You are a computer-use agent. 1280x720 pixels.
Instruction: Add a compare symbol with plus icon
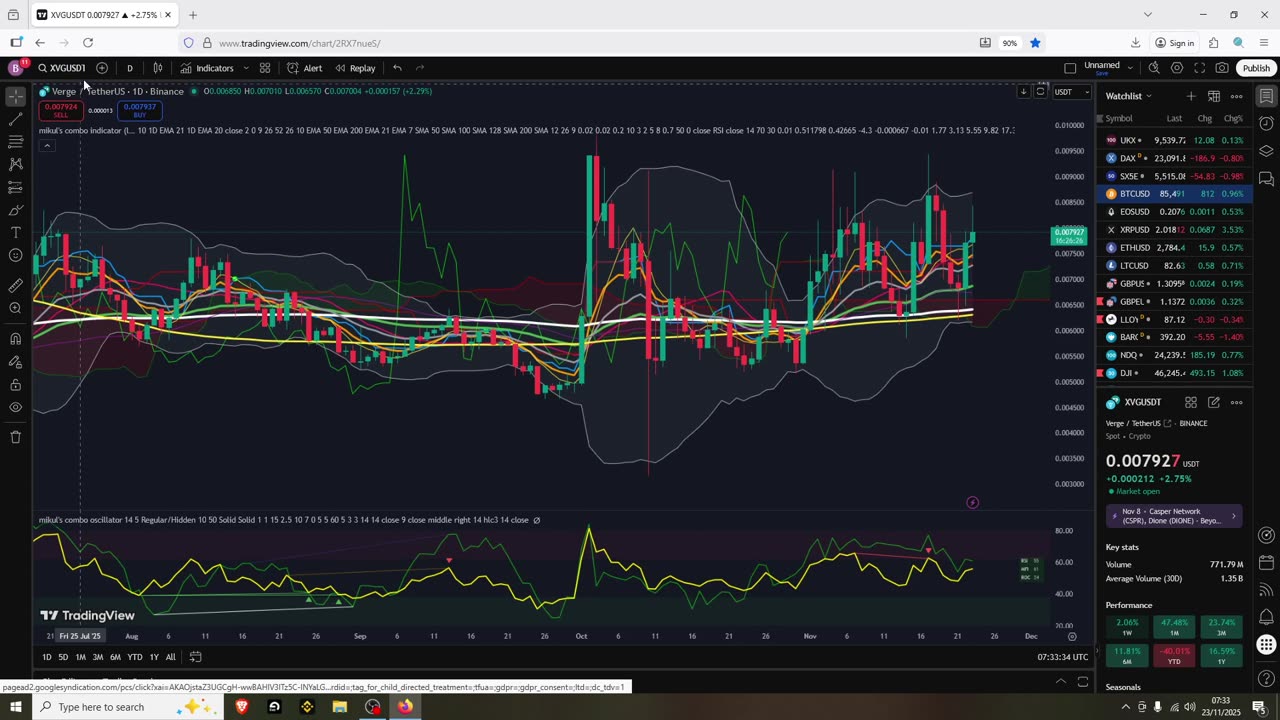(102, 68)
